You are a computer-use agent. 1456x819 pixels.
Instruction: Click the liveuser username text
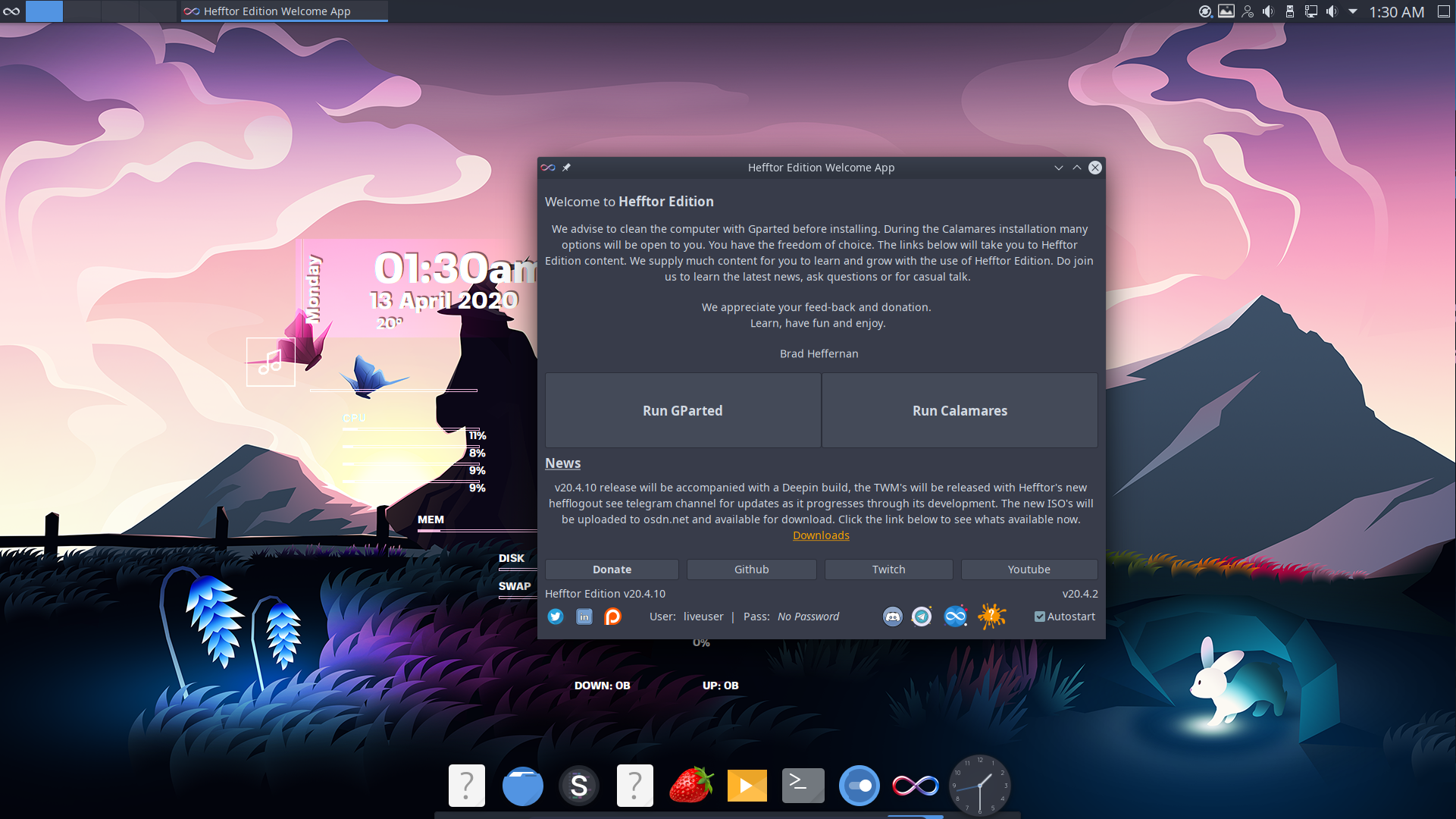coord(703,617)
